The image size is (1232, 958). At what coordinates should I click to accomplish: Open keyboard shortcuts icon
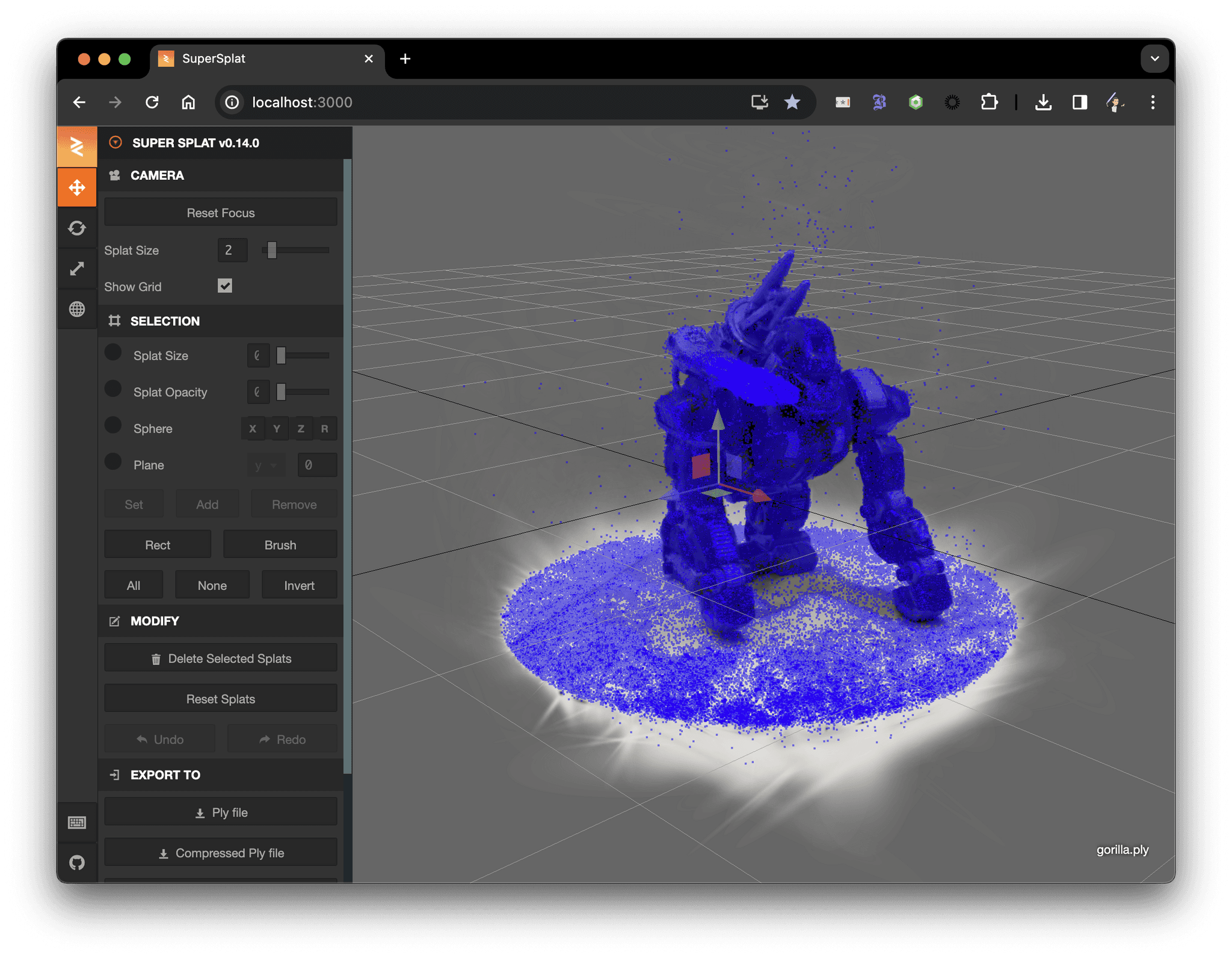(x=77, y=822)
